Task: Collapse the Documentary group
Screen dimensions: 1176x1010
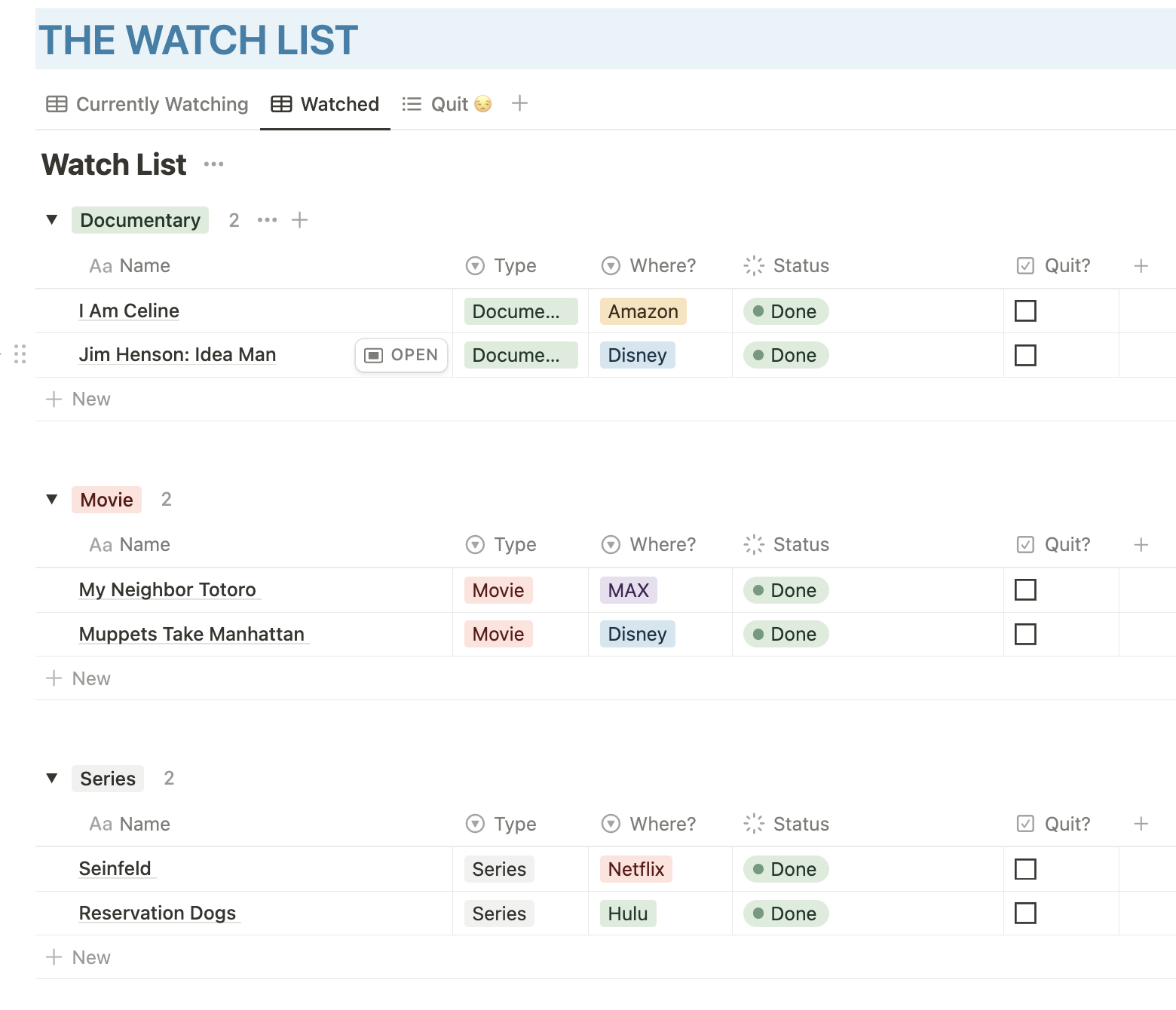Action: (52, 220)
